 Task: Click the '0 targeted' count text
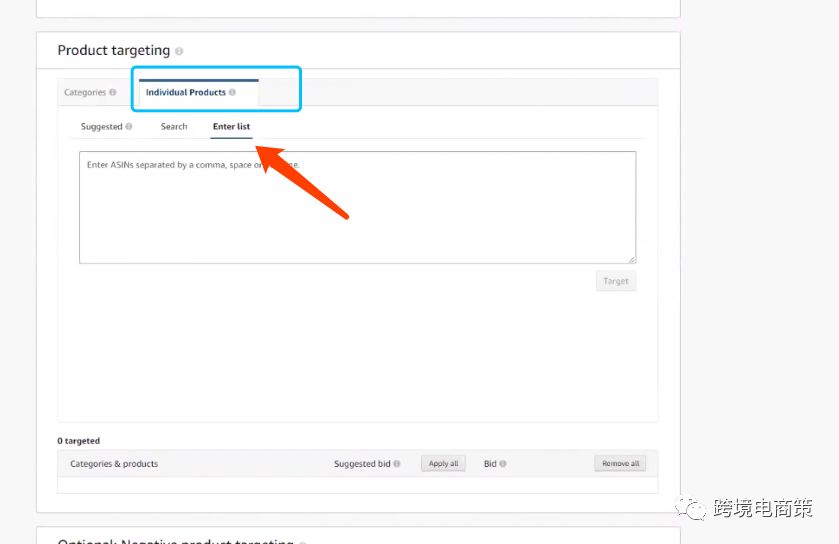click(x=79, y=441)
